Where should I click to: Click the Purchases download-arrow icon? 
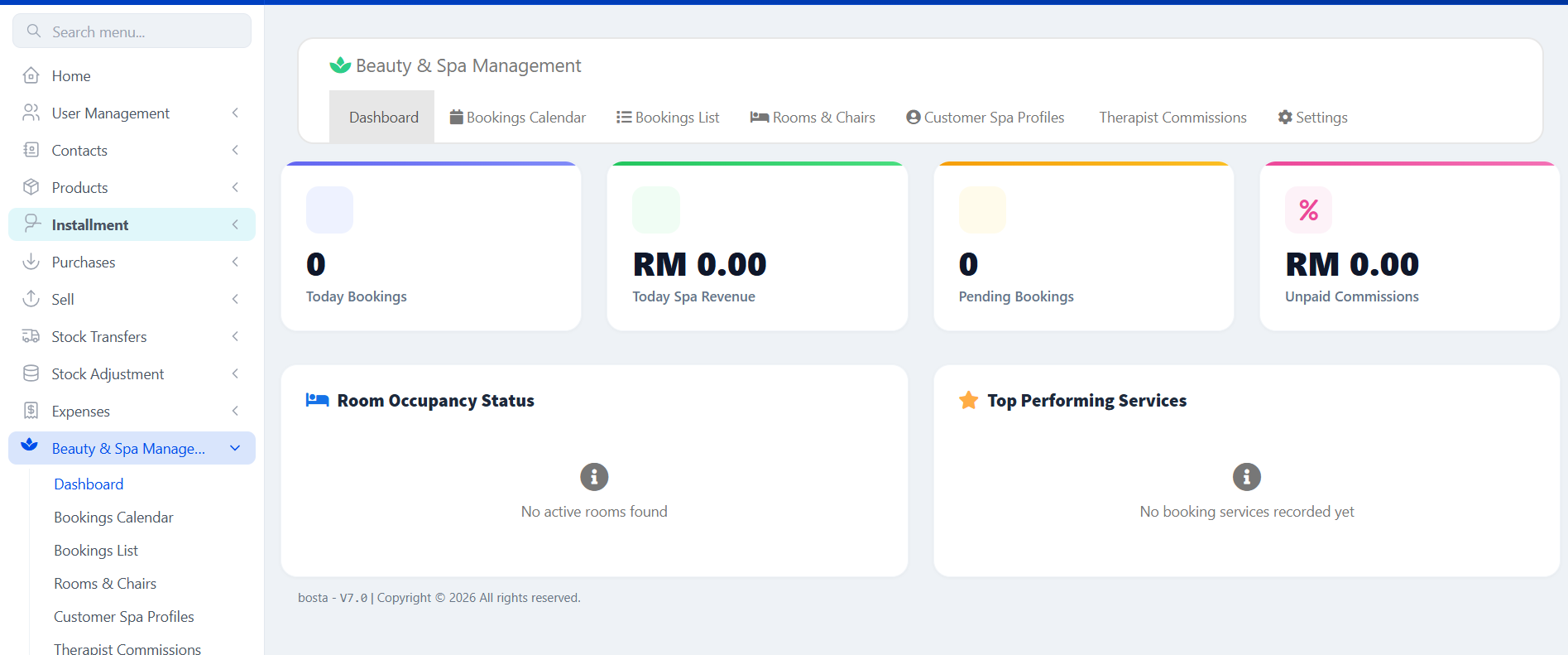31,262
